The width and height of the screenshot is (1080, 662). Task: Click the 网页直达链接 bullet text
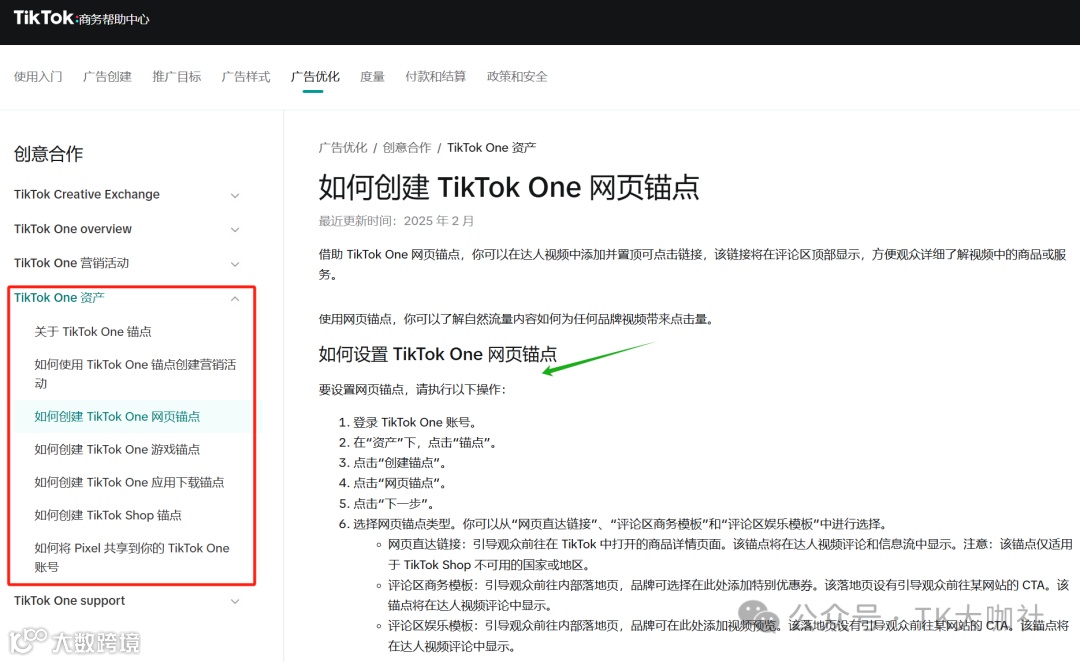[x=730, y=555]
